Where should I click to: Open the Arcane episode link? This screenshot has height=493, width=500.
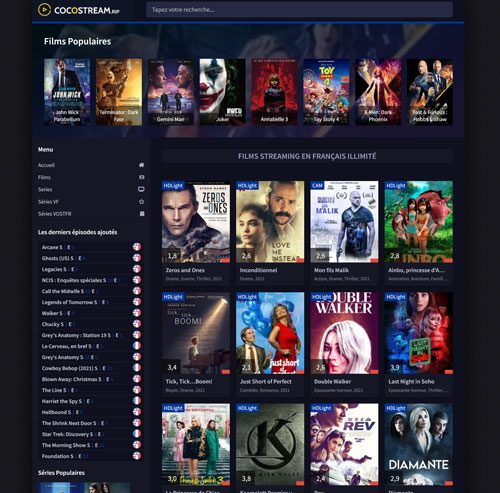[57, 247]
